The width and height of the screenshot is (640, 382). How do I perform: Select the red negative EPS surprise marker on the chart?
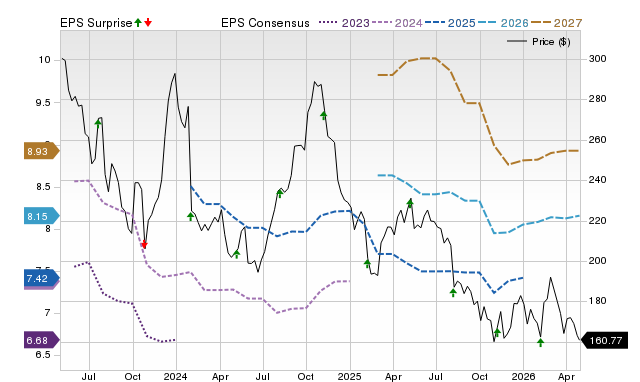144,244
